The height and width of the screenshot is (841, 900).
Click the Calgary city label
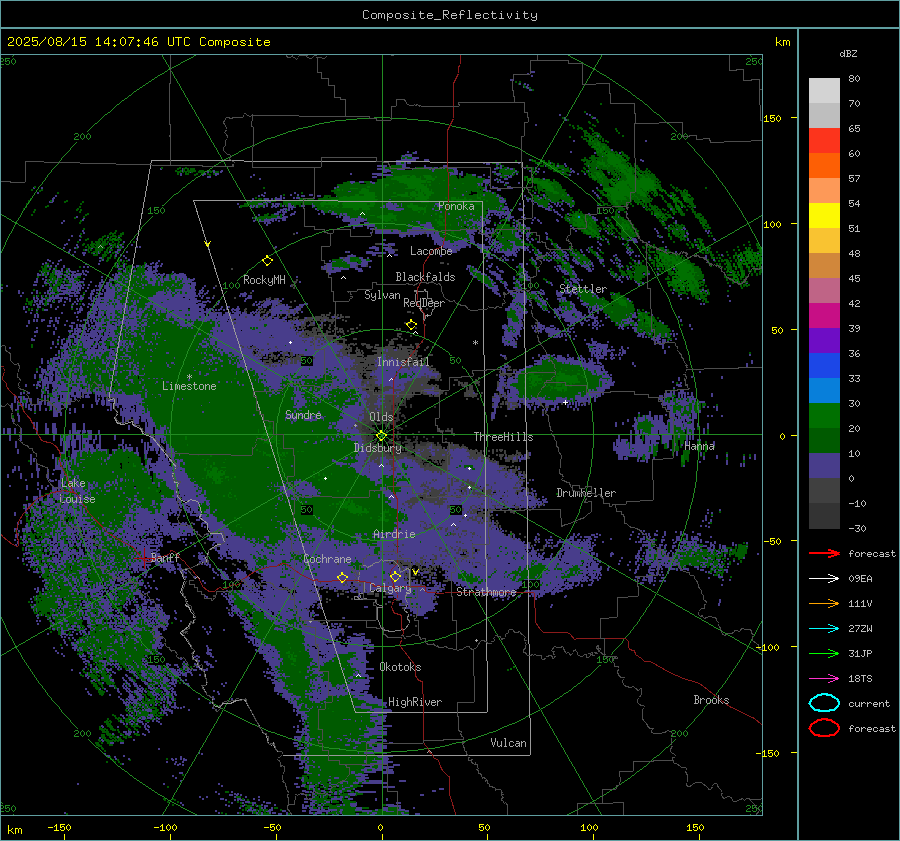(x=390, y=588)
